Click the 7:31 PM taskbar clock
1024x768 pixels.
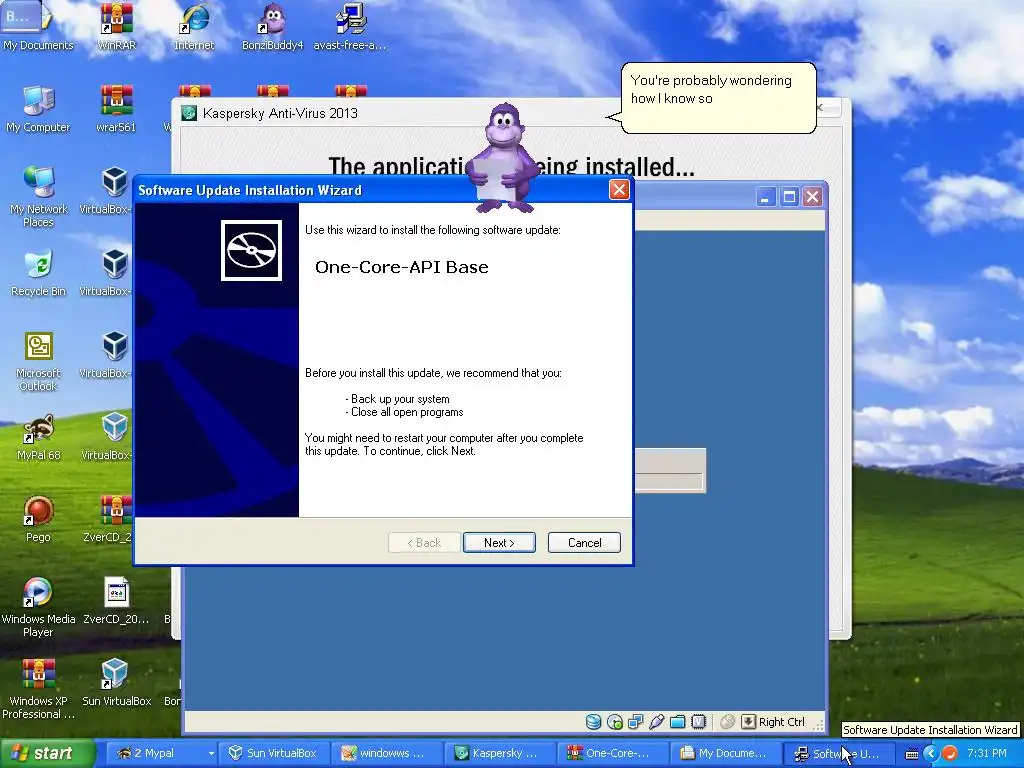click(x=987, y=753)
